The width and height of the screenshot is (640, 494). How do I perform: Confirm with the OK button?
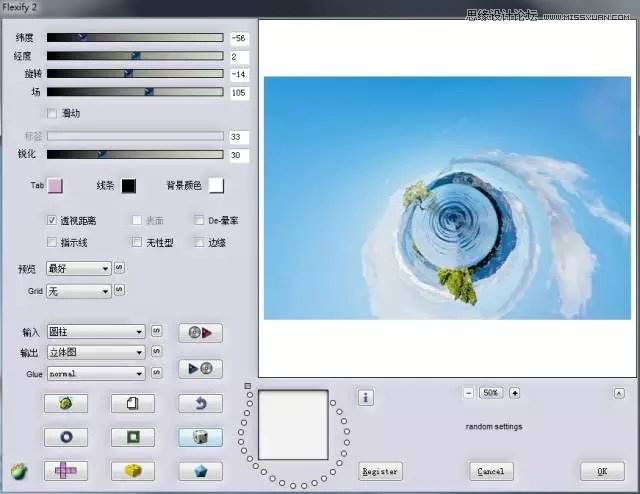point(602,472)
